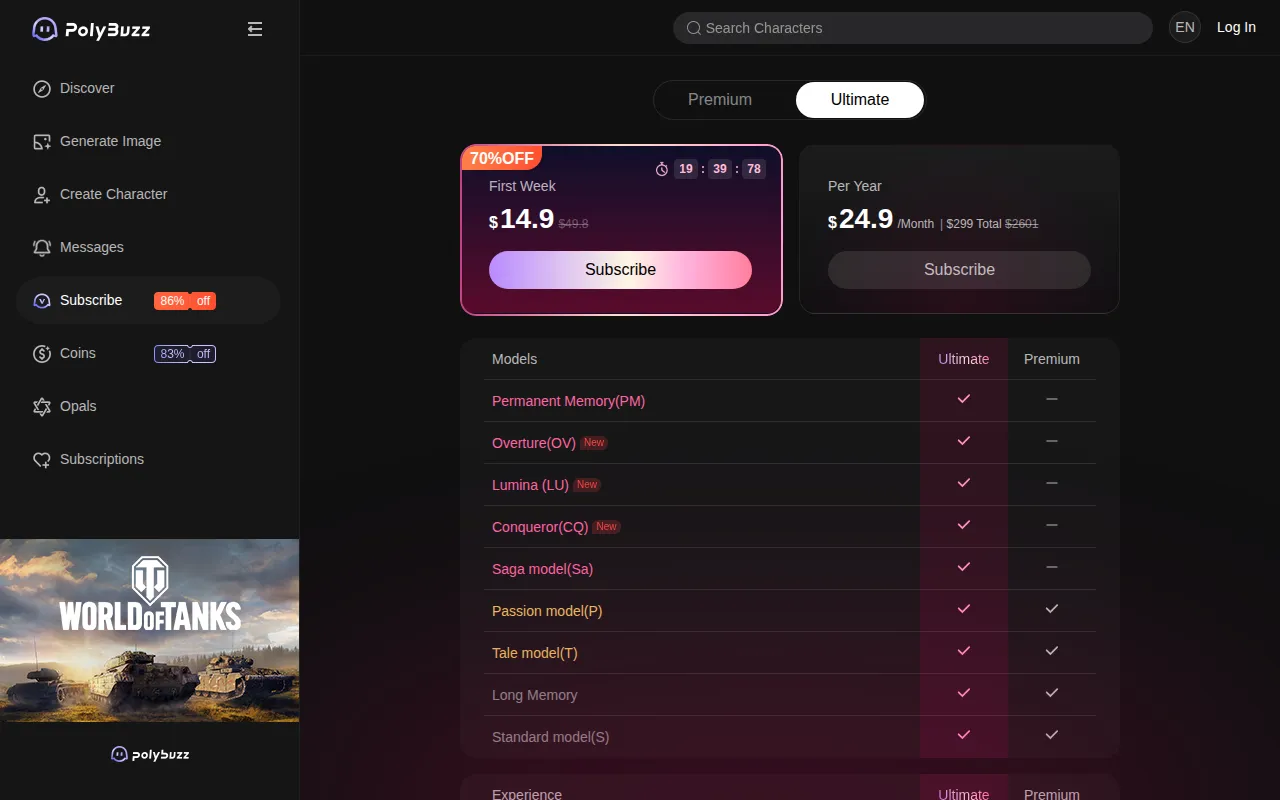Subscribe to the Per Year plan
This screenshot has width=1280, height=800.
tap(959, 270)
